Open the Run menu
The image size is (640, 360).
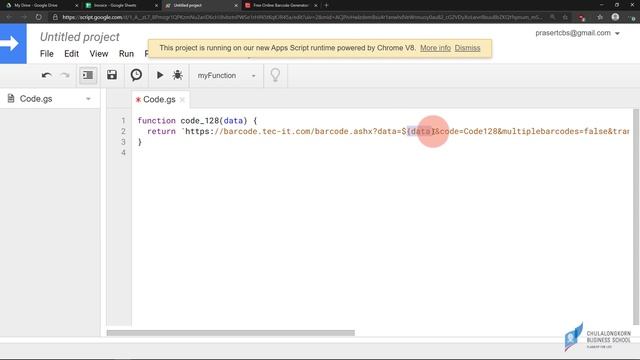pyautogui.click(x=126, y=54)
